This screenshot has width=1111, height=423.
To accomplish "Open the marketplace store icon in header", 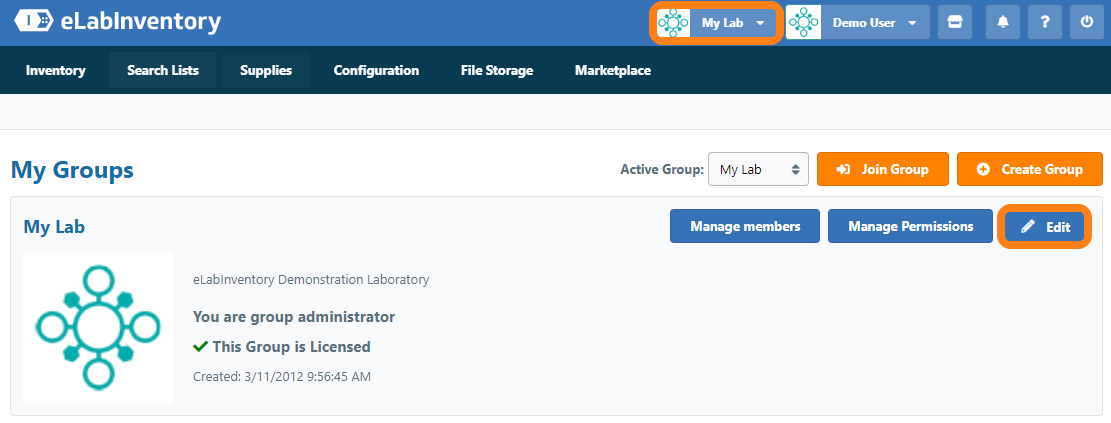I will coord(954,23).
